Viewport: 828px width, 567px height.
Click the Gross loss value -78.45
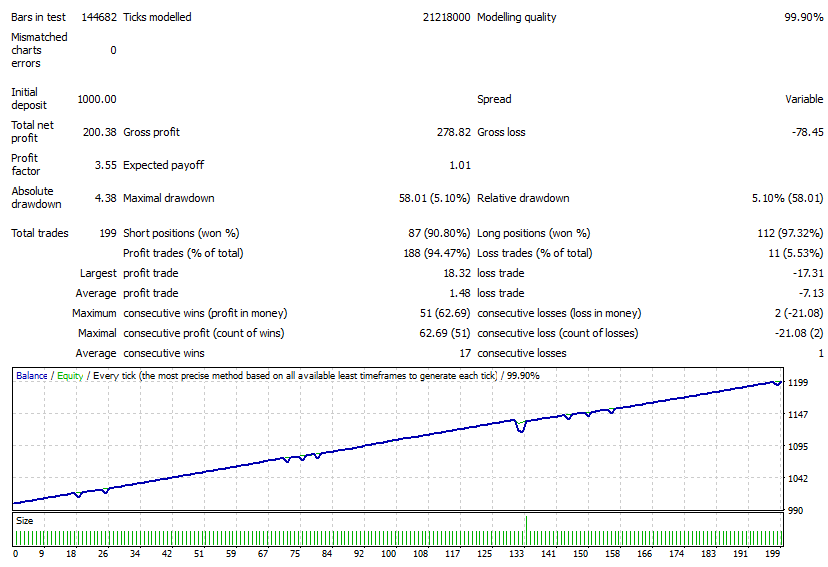point(807,132)
